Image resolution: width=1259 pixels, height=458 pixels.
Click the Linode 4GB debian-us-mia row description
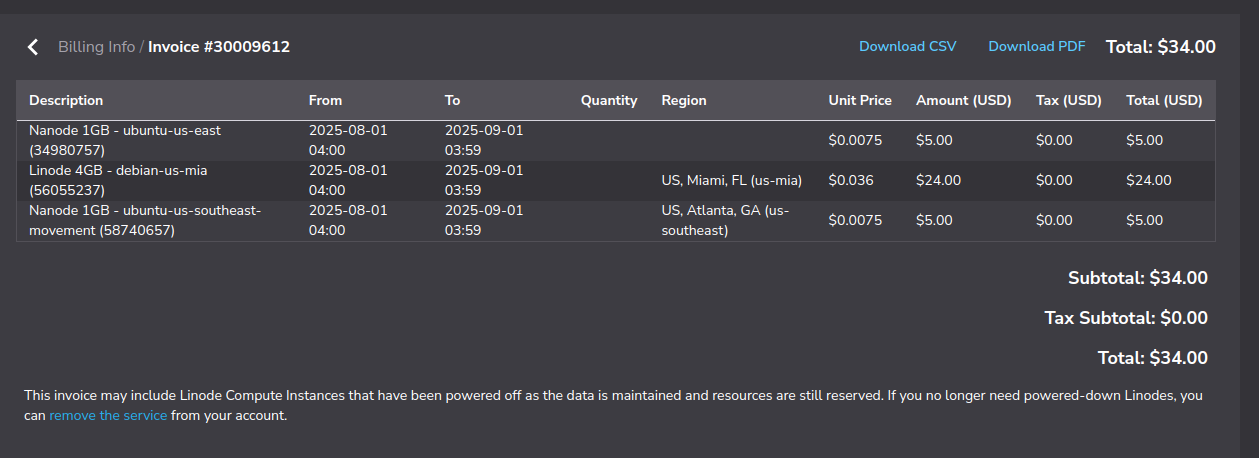118,180
